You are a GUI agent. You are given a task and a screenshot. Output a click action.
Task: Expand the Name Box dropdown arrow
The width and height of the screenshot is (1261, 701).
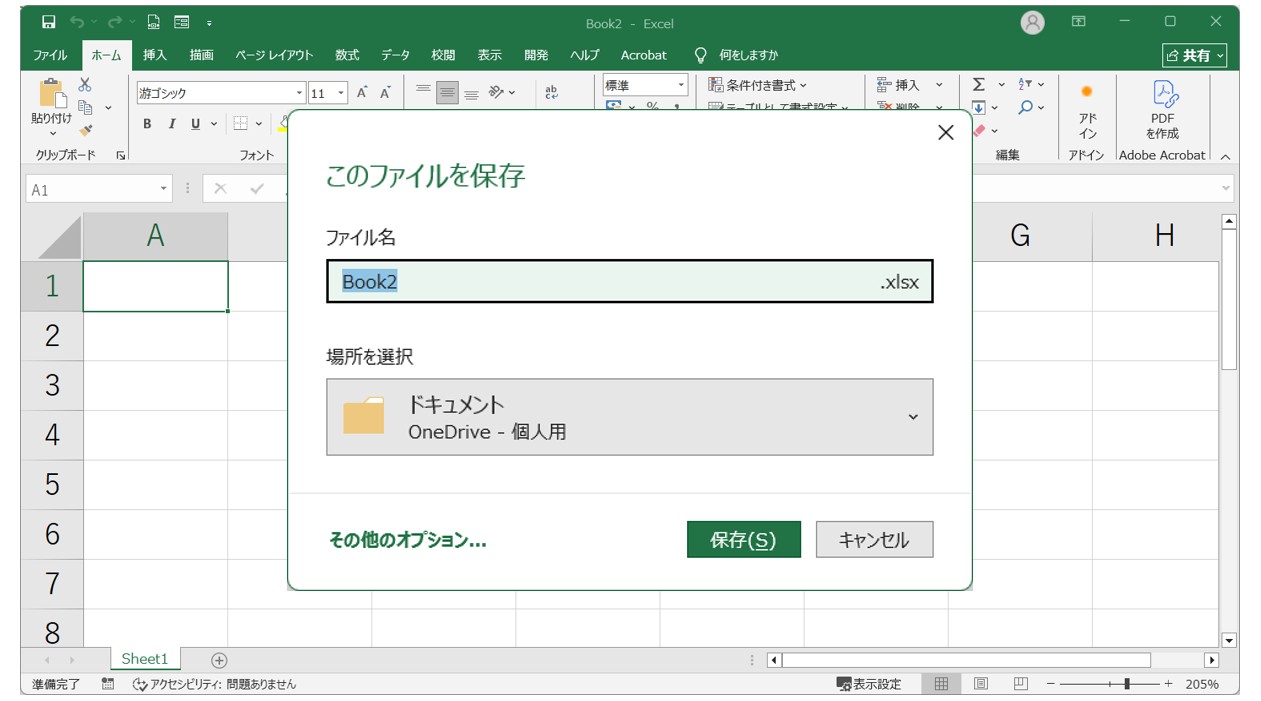pyautogui.click(x=164, y=189)
